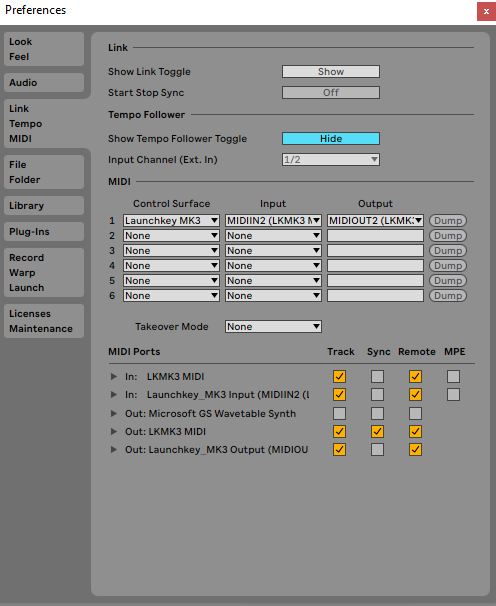496x606 pixels.
Task: Uncheck Remote for Out: LKMK3 MIDI
Action: pos(415,431)
